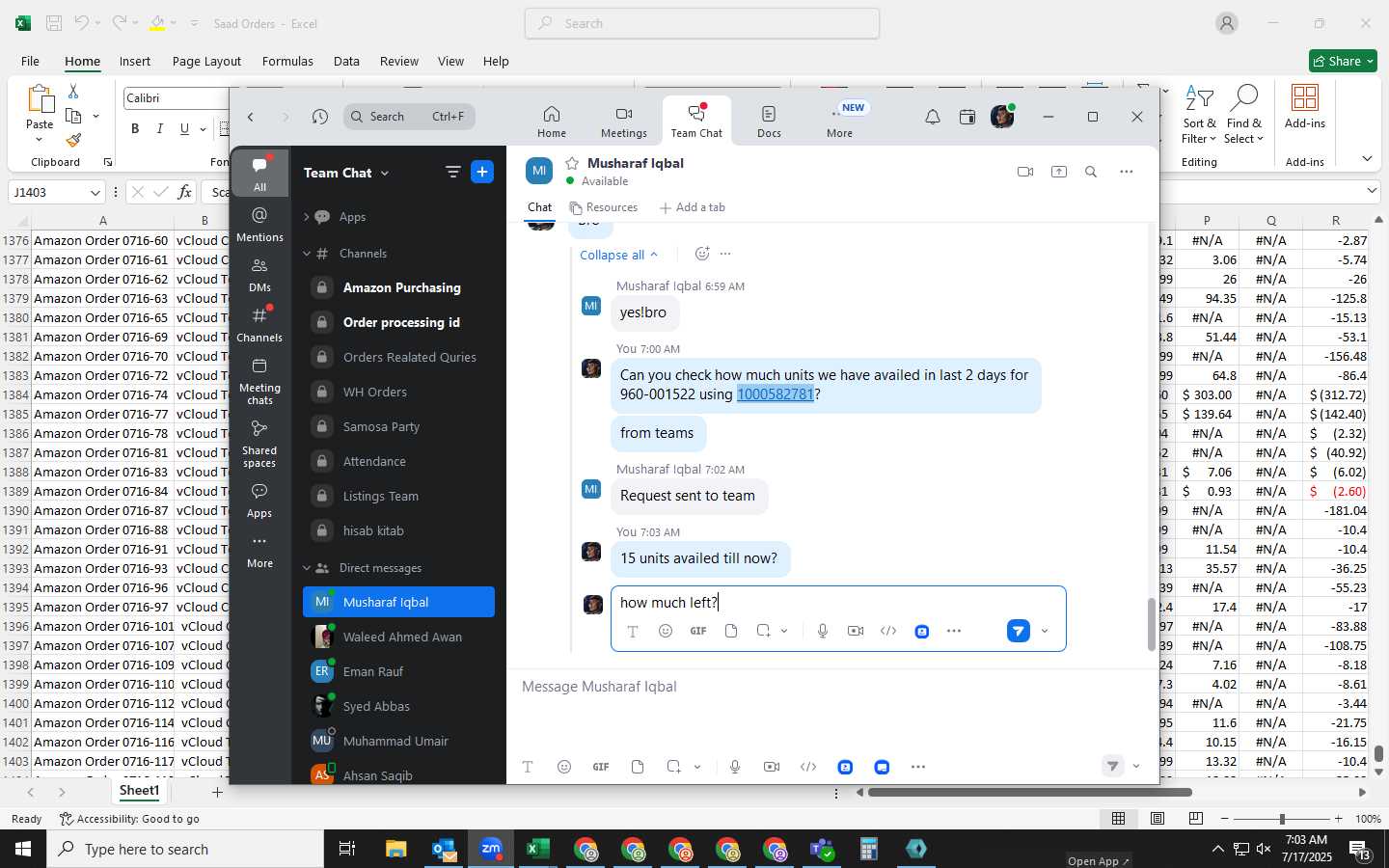The width and height of the screenshot is (1389, 868).
Task: Start a video call with Musharaf Iqbal
Action: pyautogui.click(x=1025, y=172)
